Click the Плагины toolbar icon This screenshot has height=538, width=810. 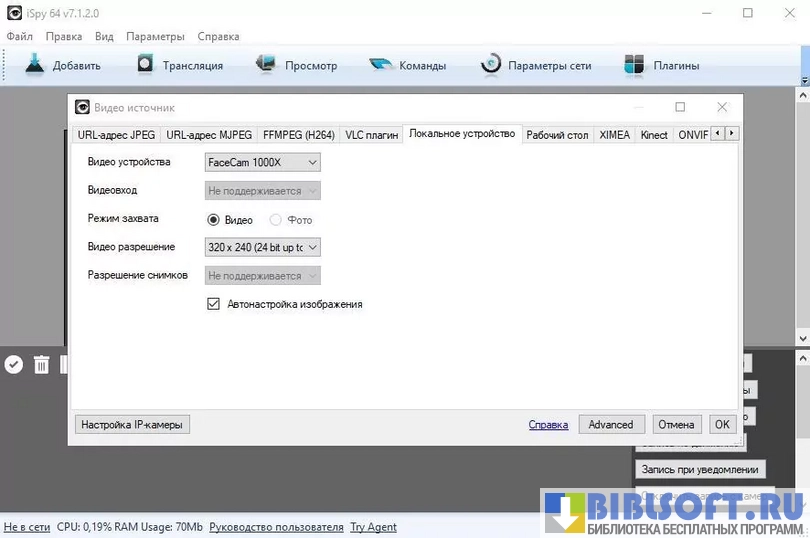[x=634, y=65]
